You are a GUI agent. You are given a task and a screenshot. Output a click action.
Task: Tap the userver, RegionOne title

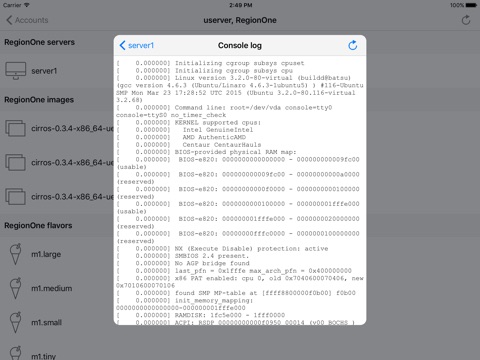[240, 20]
